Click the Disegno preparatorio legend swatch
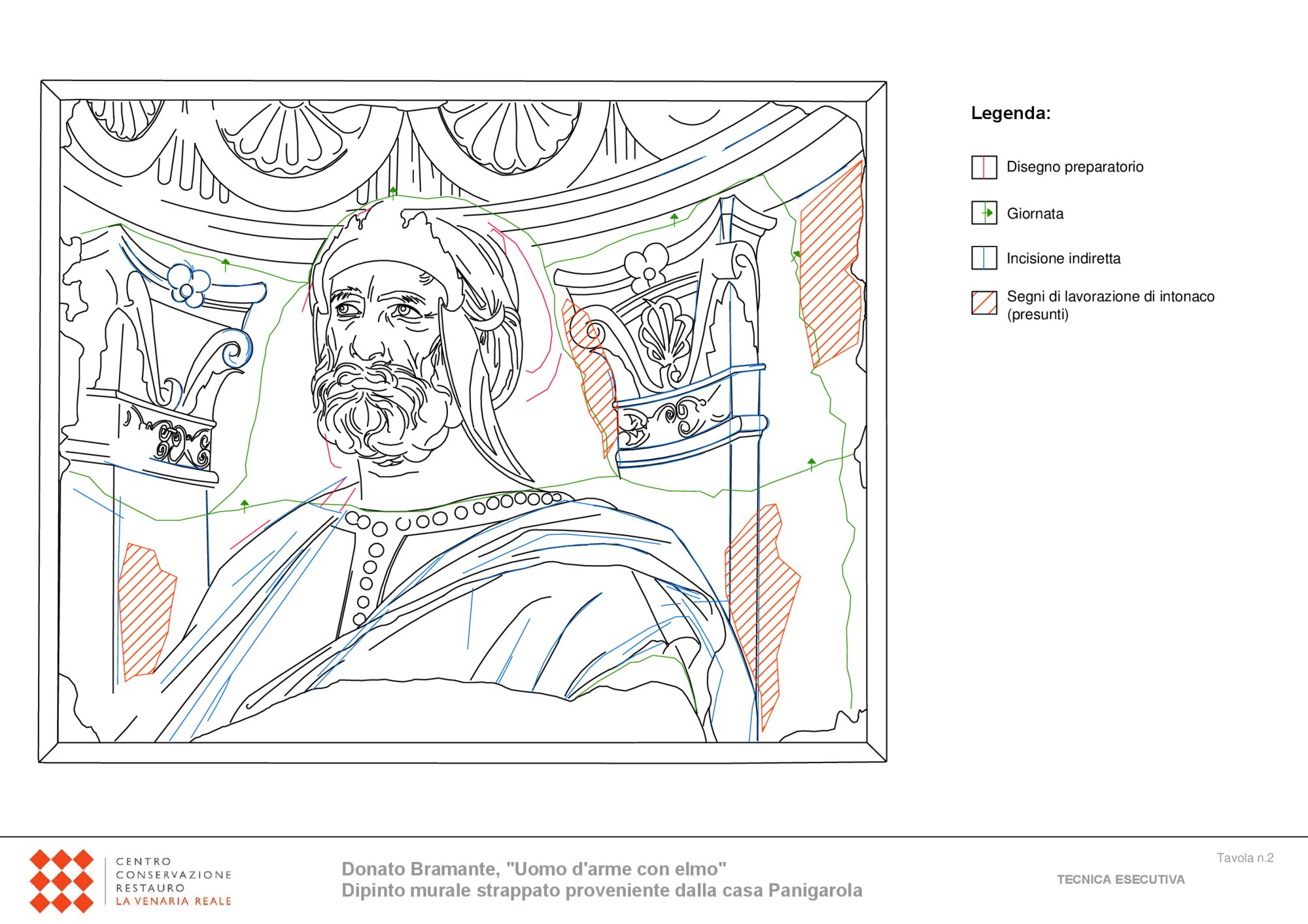The width and height of the screenshot is (1308, 924). pyautogui.click(x=984, y=167)
